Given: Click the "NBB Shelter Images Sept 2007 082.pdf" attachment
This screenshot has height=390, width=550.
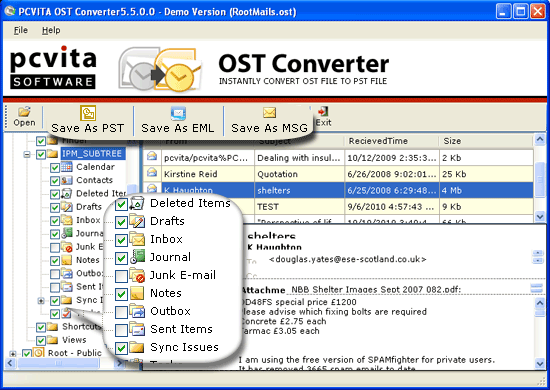Looking at the screenshot, I should tap(376, 290).
